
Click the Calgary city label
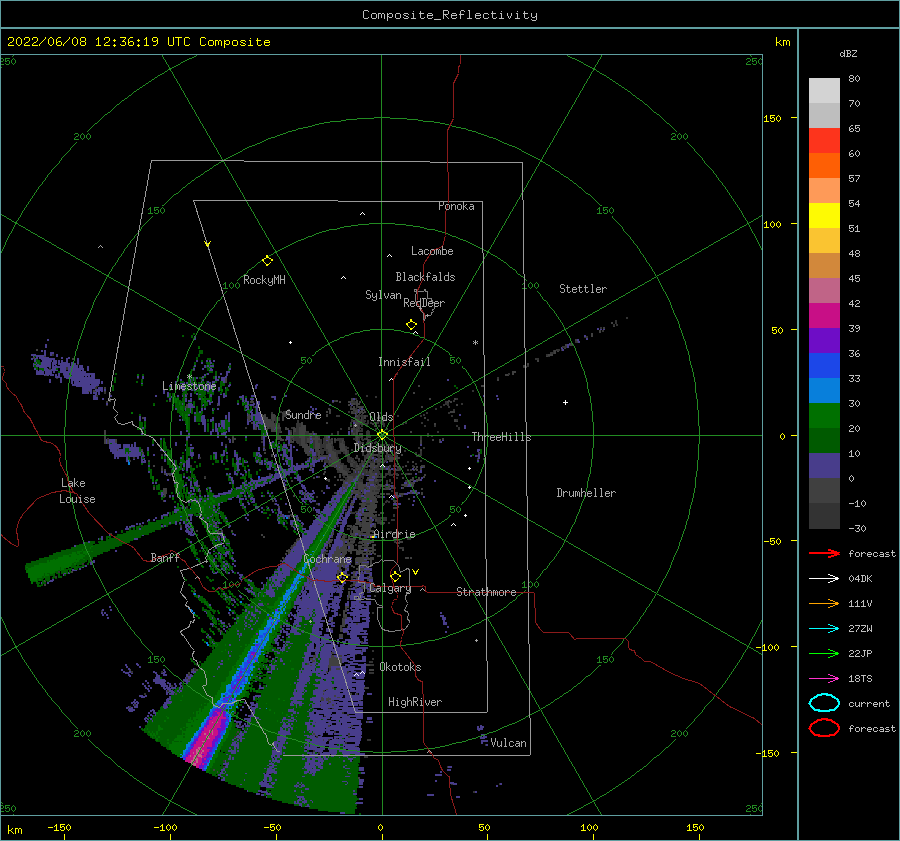pos(390,588)
